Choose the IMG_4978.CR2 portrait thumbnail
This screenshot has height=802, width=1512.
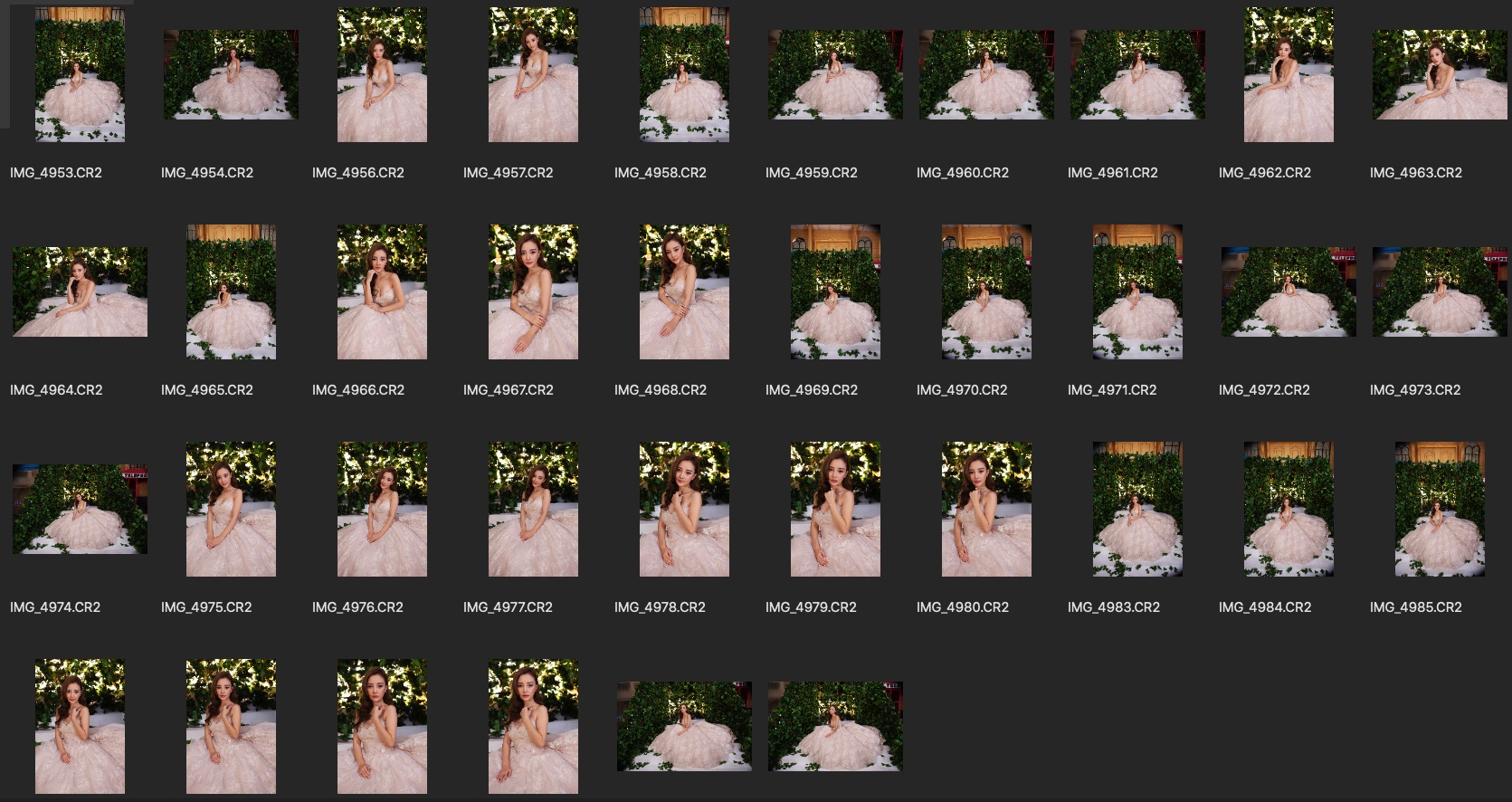[684, 510]
